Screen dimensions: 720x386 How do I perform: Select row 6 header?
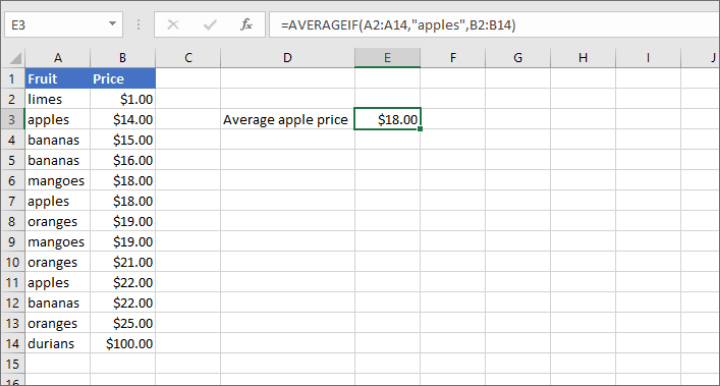12,180
